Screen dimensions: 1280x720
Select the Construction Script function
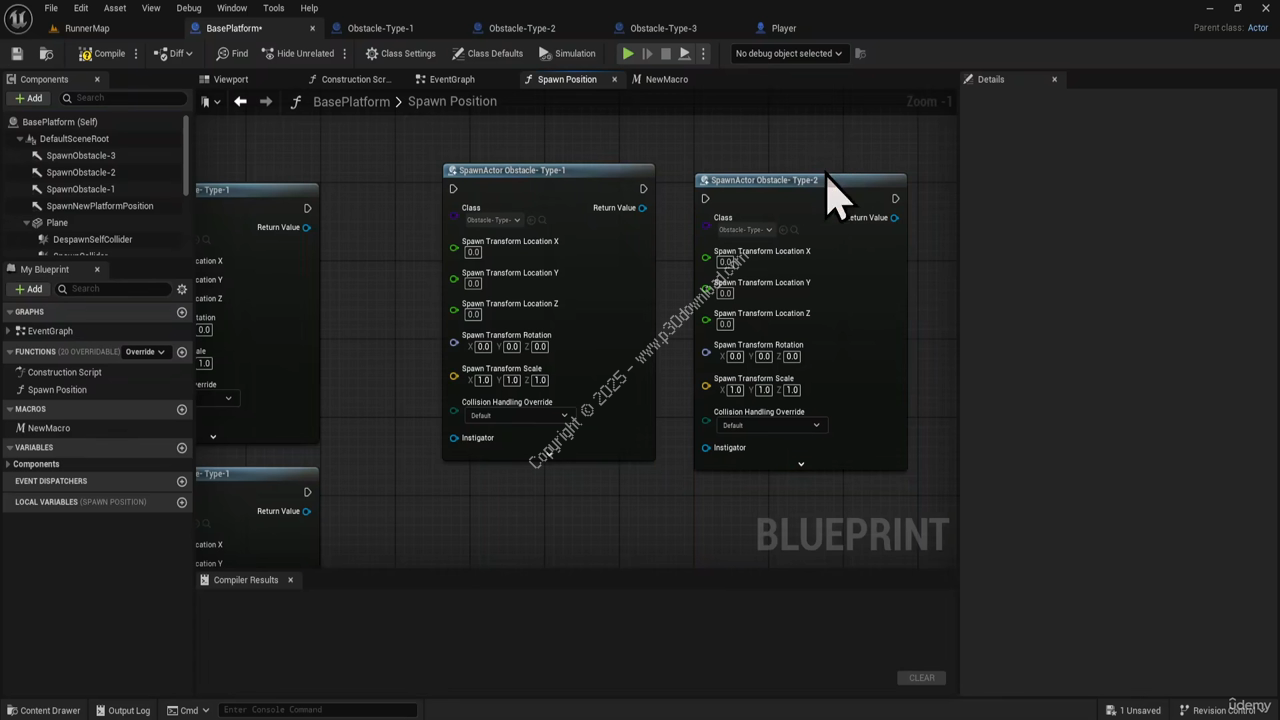click(64, 372)
